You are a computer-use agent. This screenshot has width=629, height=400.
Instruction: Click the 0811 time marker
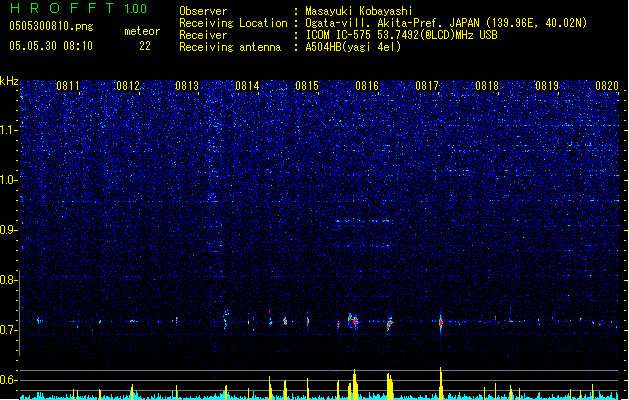point(67,86)
